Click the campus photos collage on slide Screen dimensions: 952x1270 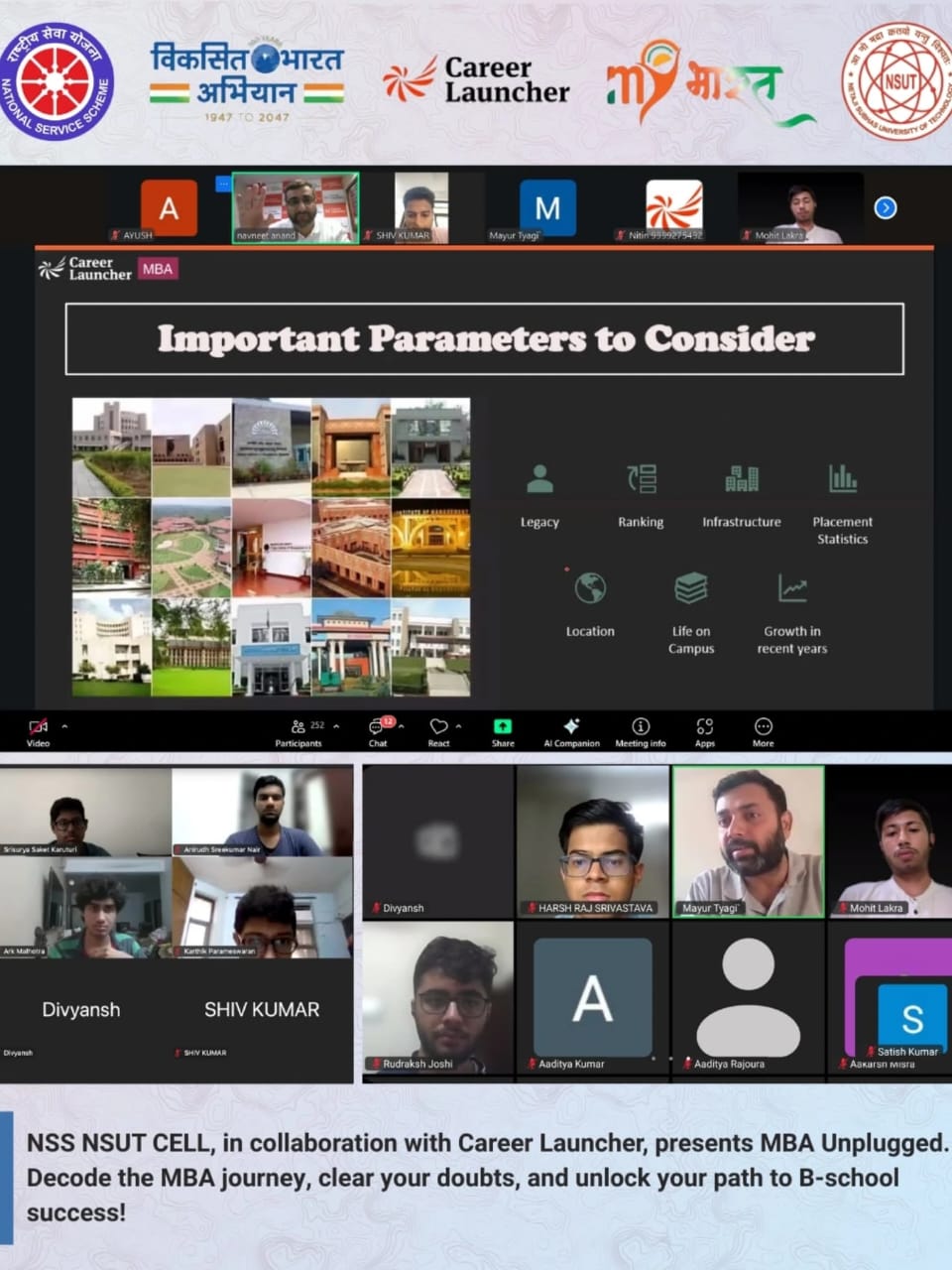point(272,547)
